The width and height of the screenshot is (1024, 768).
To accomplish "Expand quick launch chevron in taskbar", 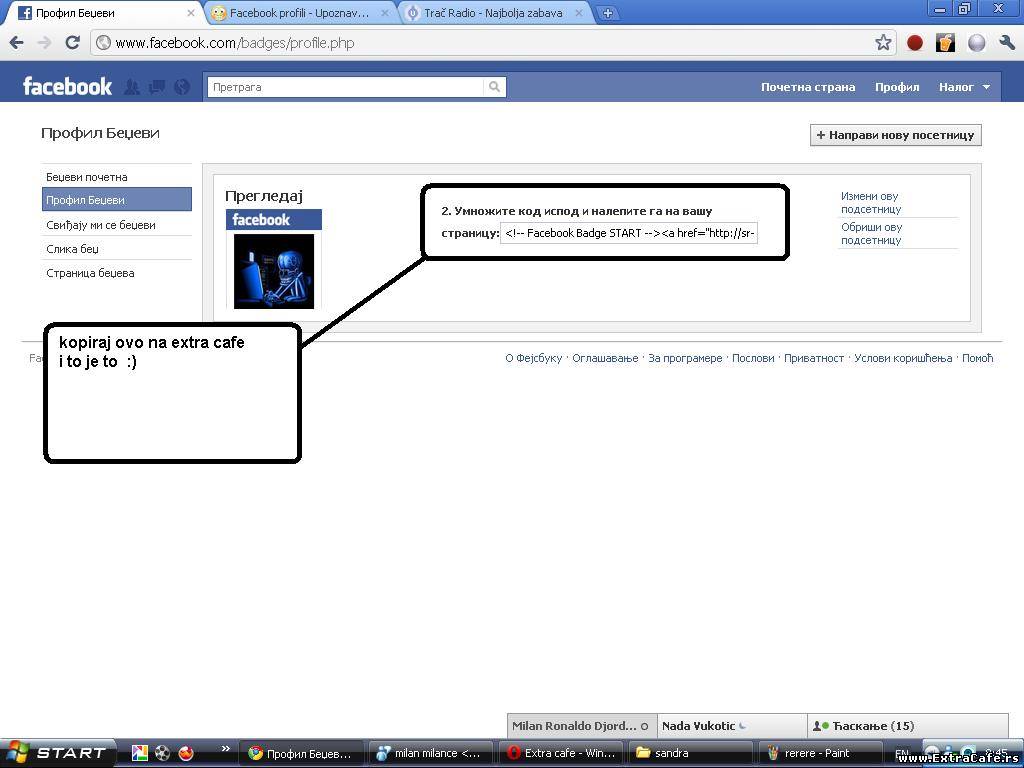I will (x=225, y=748).
